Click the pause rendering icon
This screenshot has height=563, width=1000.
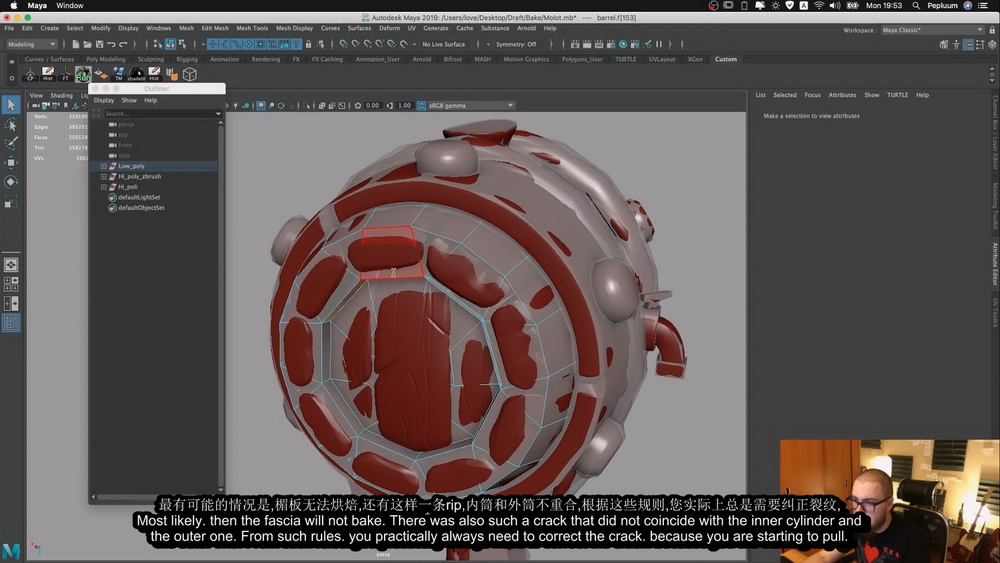(x=659, y=44)
